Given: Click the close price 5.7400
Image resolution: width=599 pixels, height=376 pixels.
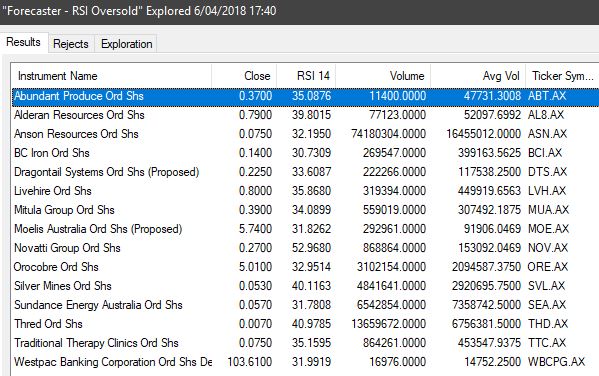Looking at the screenshot, I should 255,229.
